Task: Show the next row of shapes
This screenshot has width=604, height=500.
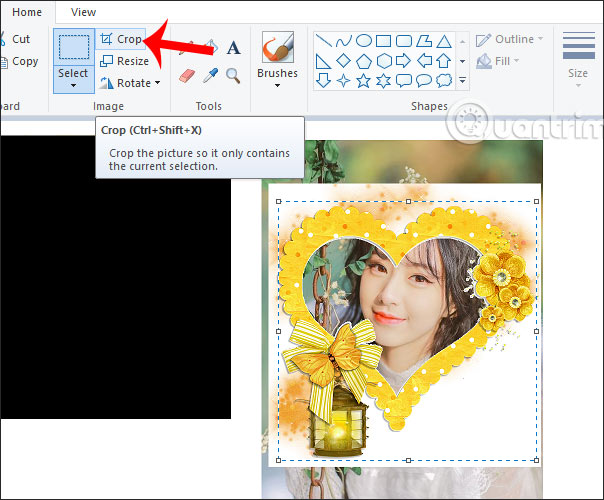Action: pyautogui.click(x=463, y=61)
